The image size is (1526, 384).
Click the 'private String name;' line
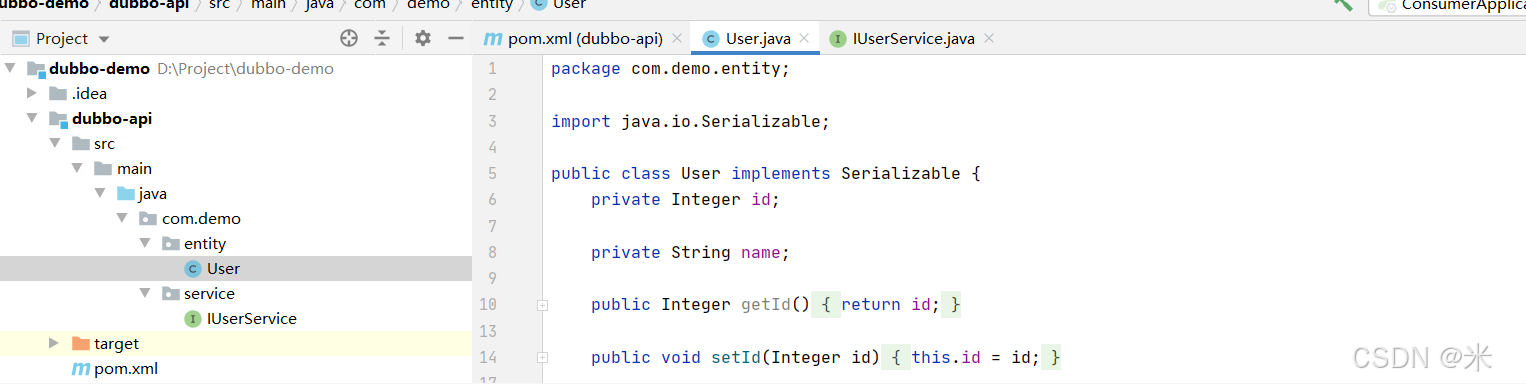[690, 253]
